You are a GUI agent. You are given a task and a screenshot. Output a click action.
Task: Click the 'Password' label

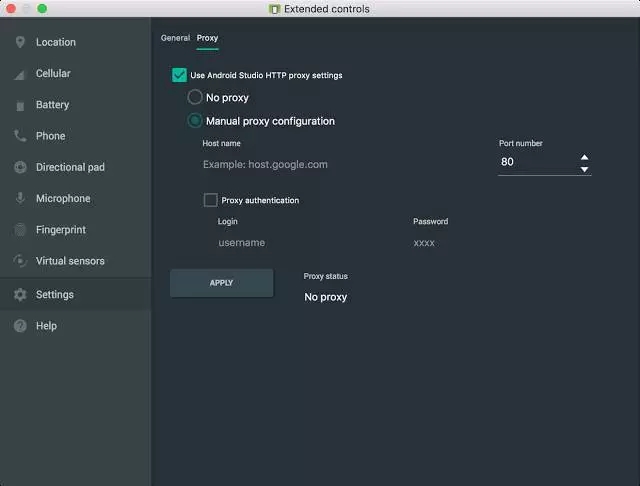pyautogui.click(x=430, y=221)
